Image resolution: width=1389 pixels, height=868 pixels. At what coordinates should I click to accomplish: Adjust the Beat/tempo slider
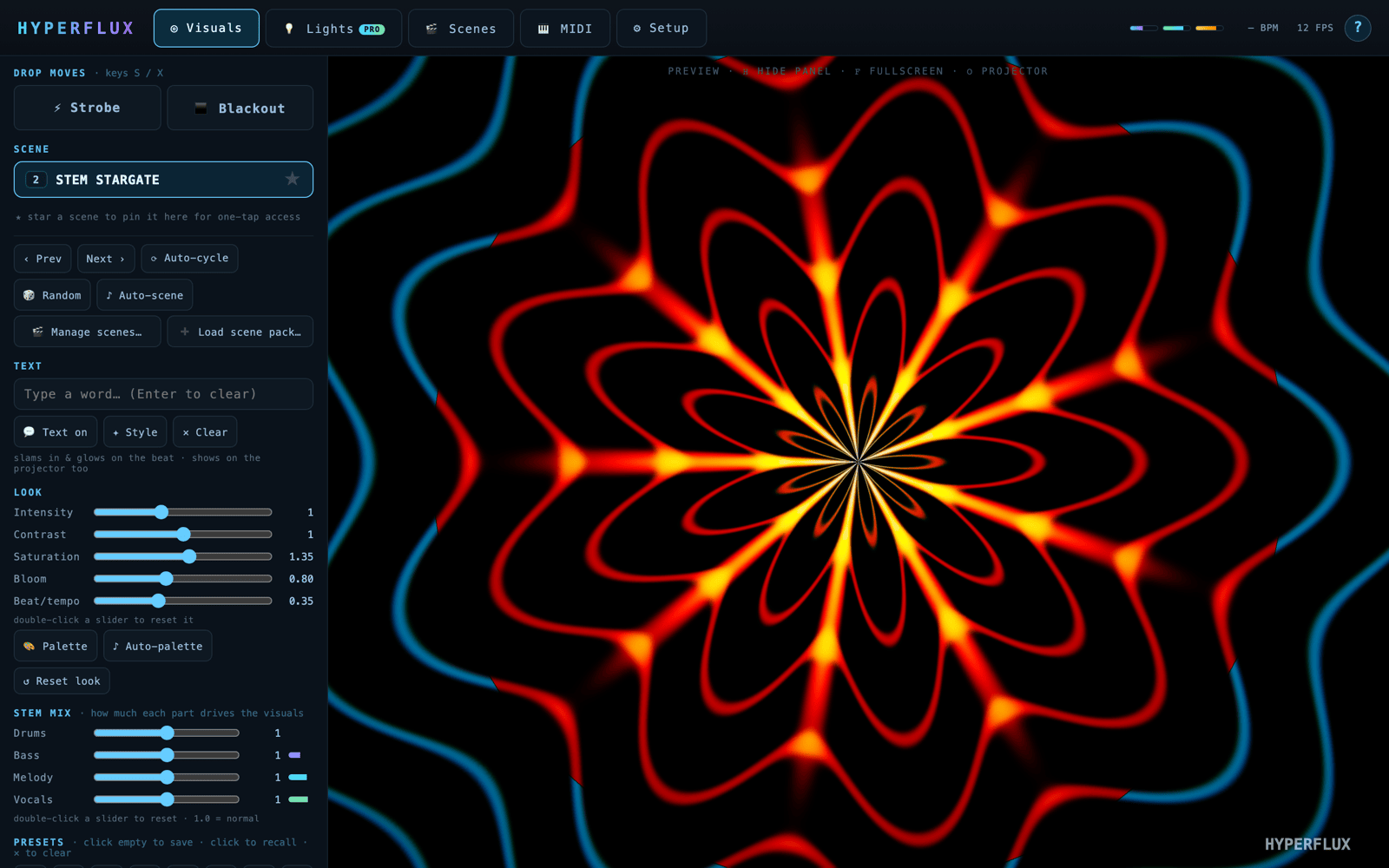[183, 601]
